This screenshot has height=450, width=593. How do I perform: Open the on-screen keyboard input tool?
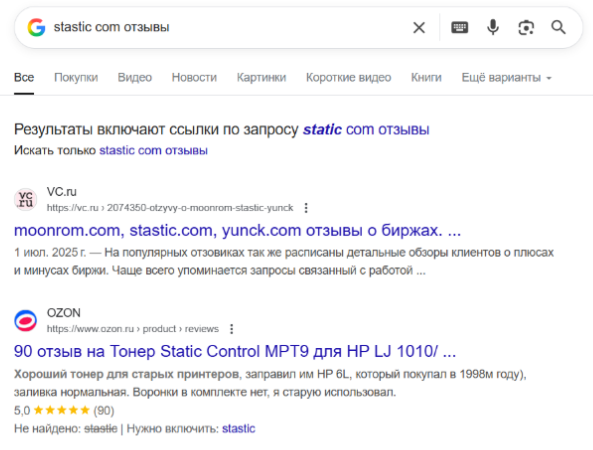[459, 28]
